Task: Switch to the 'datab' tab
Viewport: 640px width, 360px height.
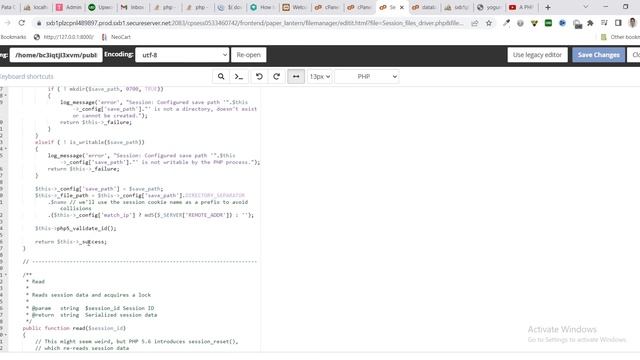Action: click(424, 7)
